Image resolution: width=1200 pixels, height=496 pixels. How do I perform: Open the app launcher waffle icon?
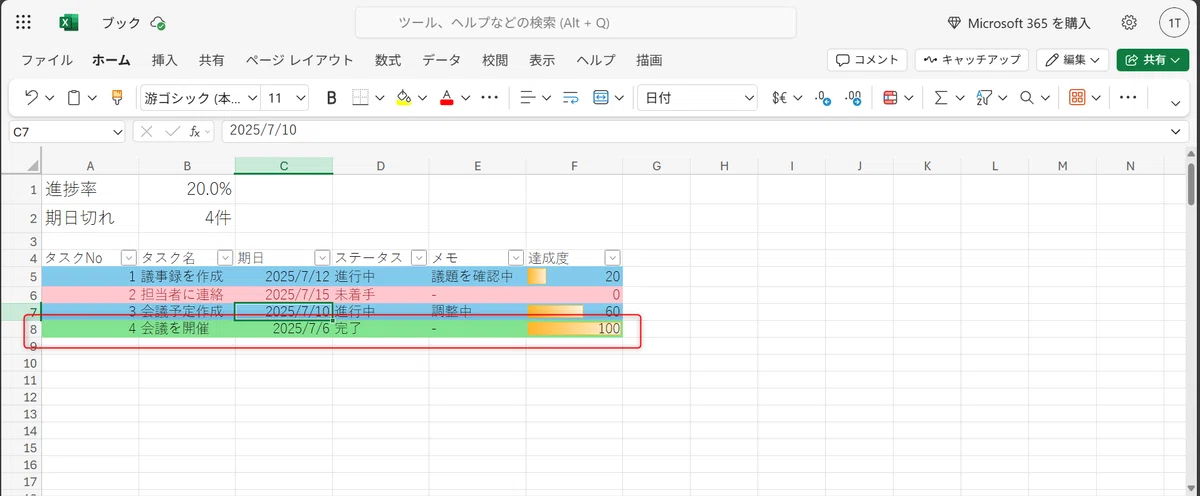click(24, 22)
